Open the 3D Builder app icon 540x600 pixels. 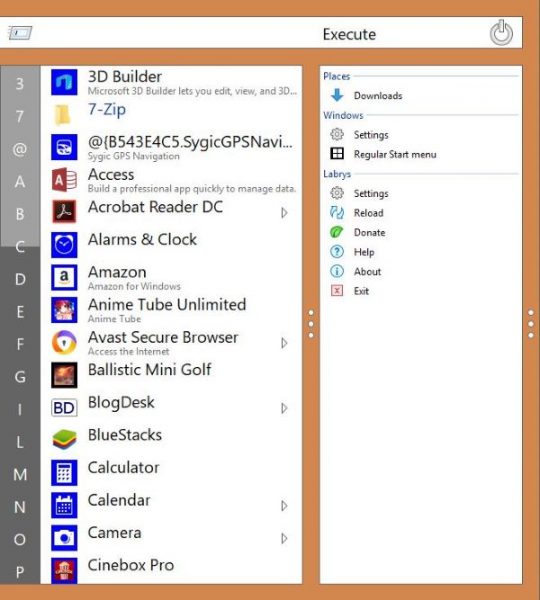pyautogui.click(x=64, y=82)
